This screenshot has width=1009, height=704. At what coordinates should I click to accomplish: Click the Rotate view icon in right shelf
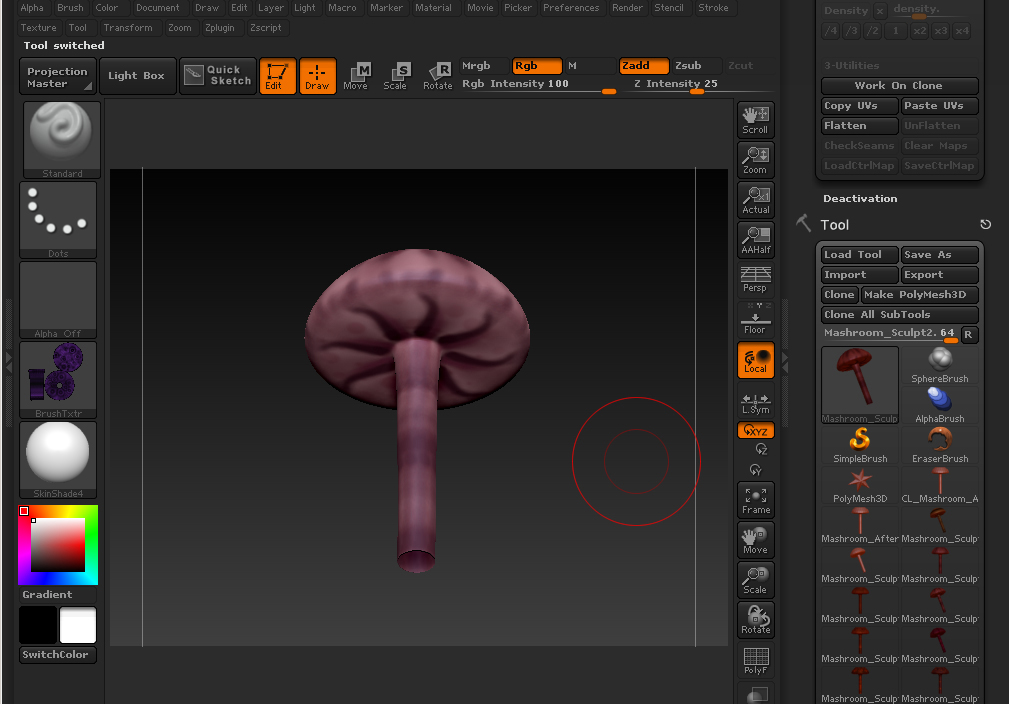coord(755,620)
